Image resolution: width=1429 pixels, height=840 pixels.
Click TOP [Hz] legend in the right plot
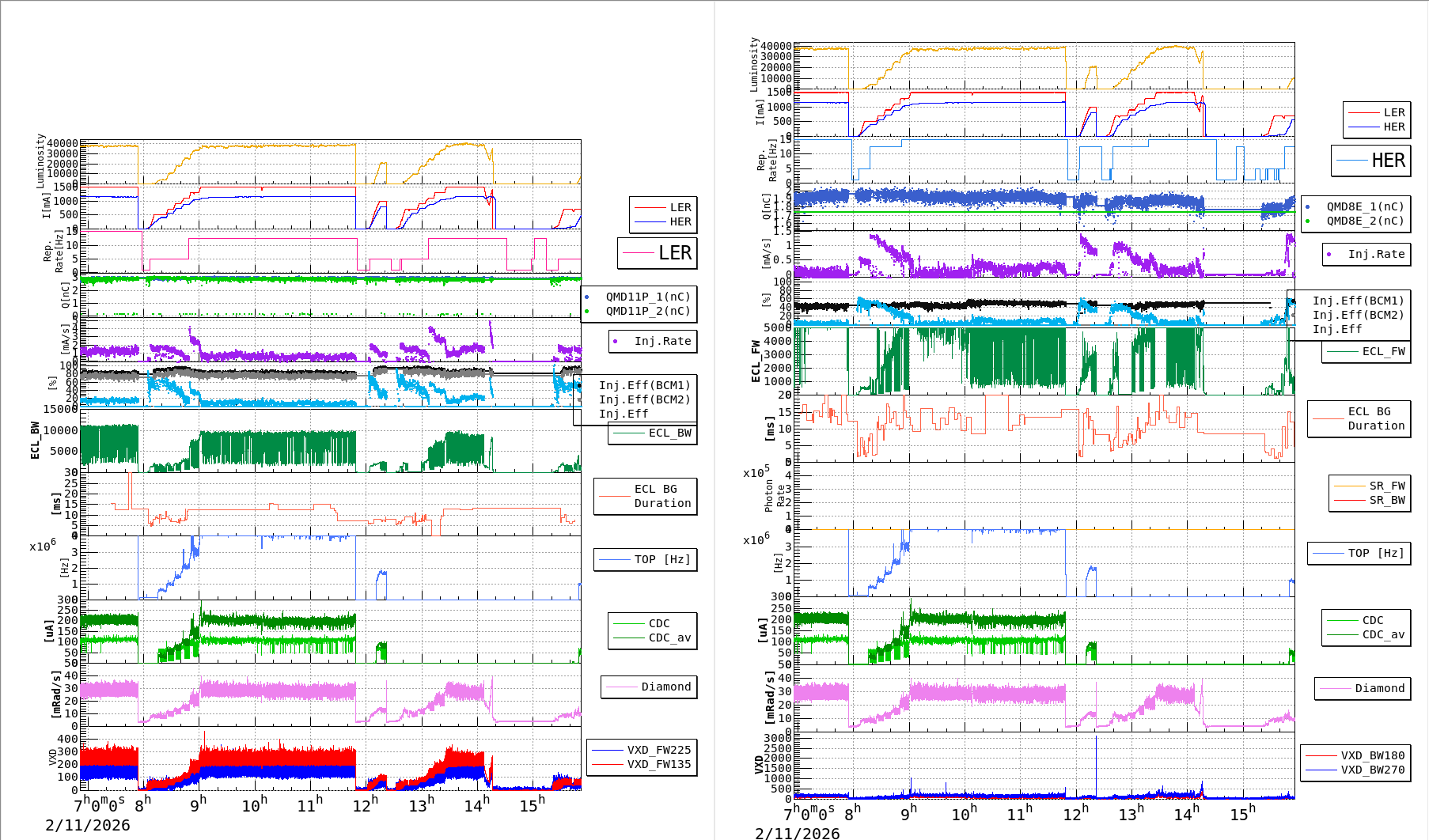tap(1359, 554)
